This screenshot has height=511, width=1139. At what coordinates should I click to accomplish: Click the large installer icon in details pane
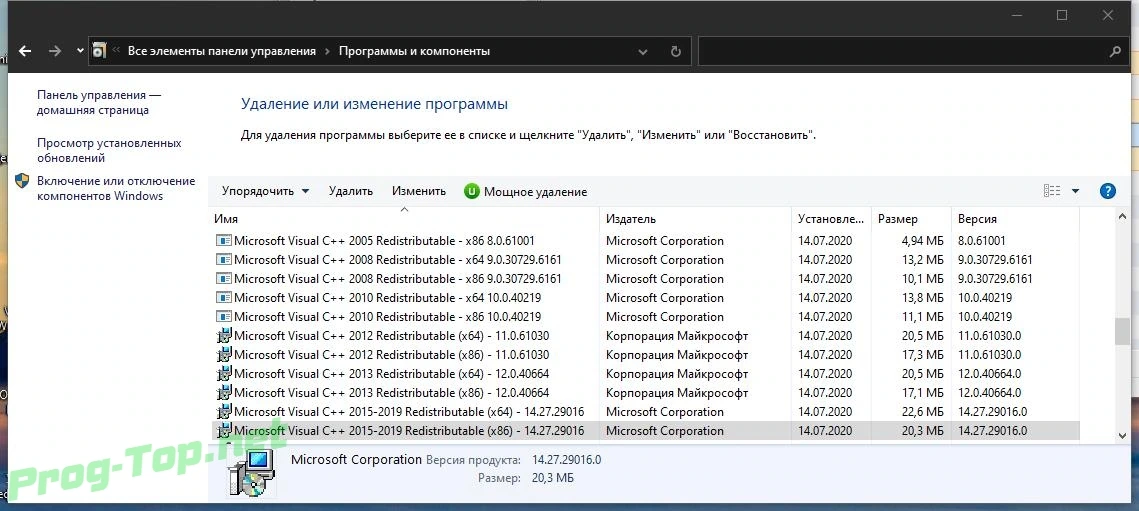250,472
